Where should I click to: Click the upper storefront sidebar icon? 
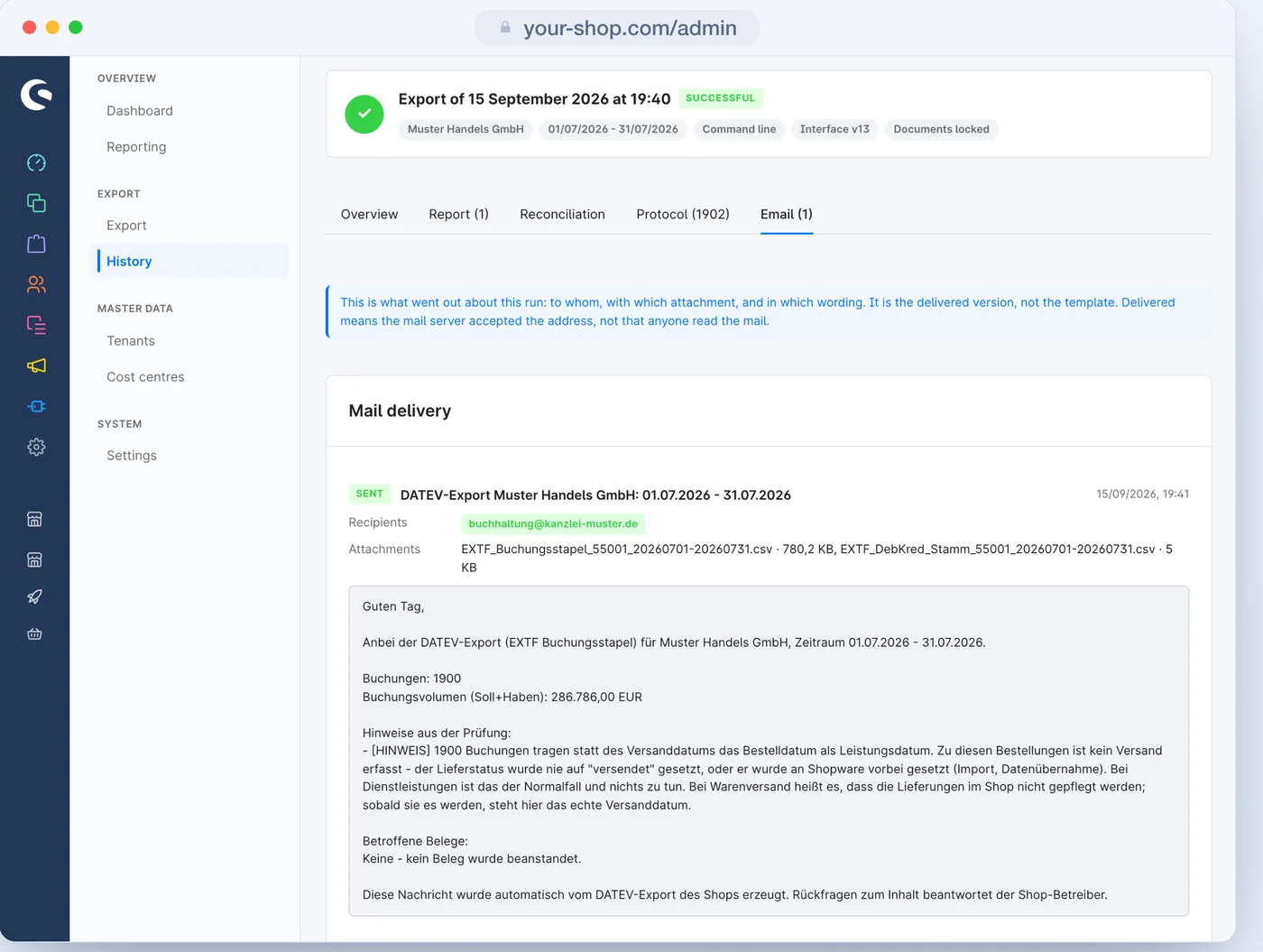(35, 519)
